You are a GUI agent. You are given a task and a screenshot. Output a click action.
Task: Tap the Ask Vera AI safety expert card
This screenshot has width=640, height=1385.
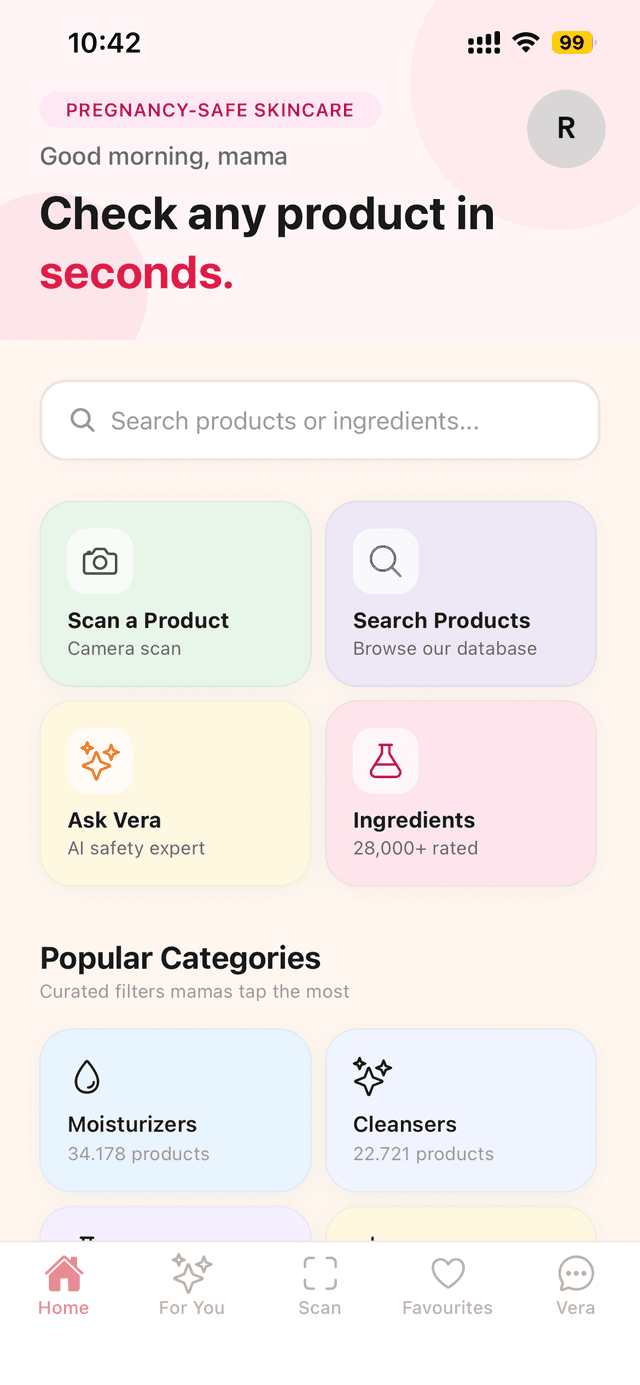click(x=176, y=793)
